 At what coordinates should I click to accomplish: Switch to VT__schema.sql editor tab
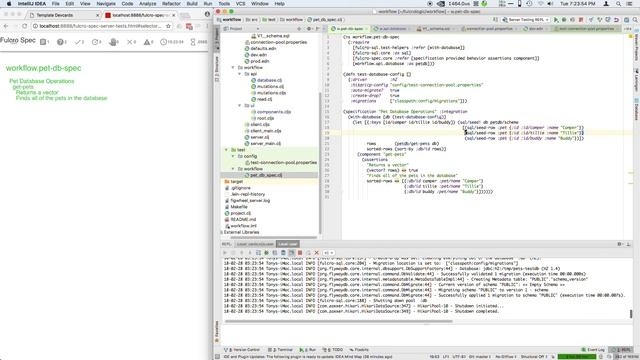[436, 29]
